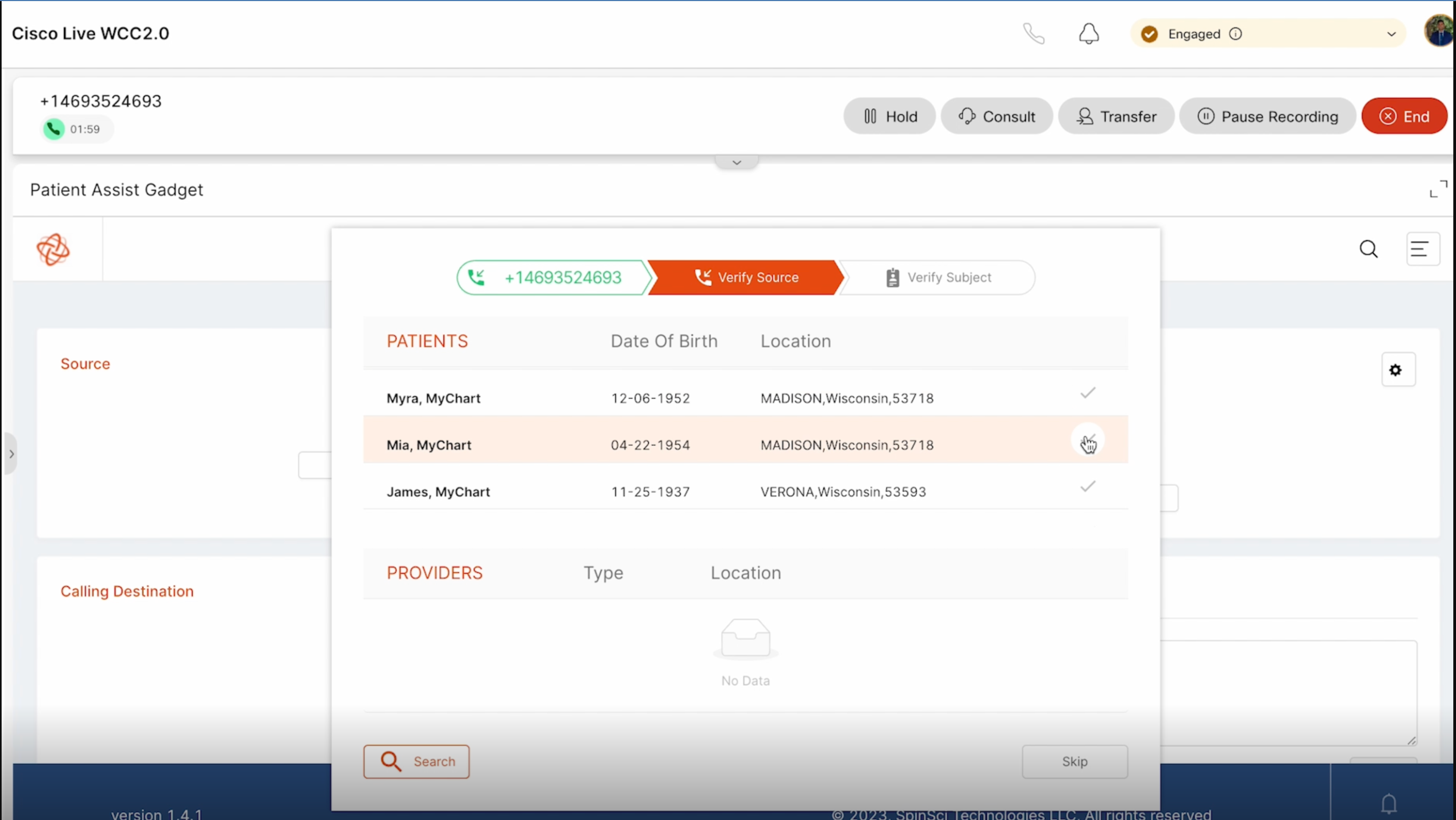Verify Myra, MyChart with checkmark
Image resolution: width=1456 pixels, height=820 pixels.
pos(1088,392)
